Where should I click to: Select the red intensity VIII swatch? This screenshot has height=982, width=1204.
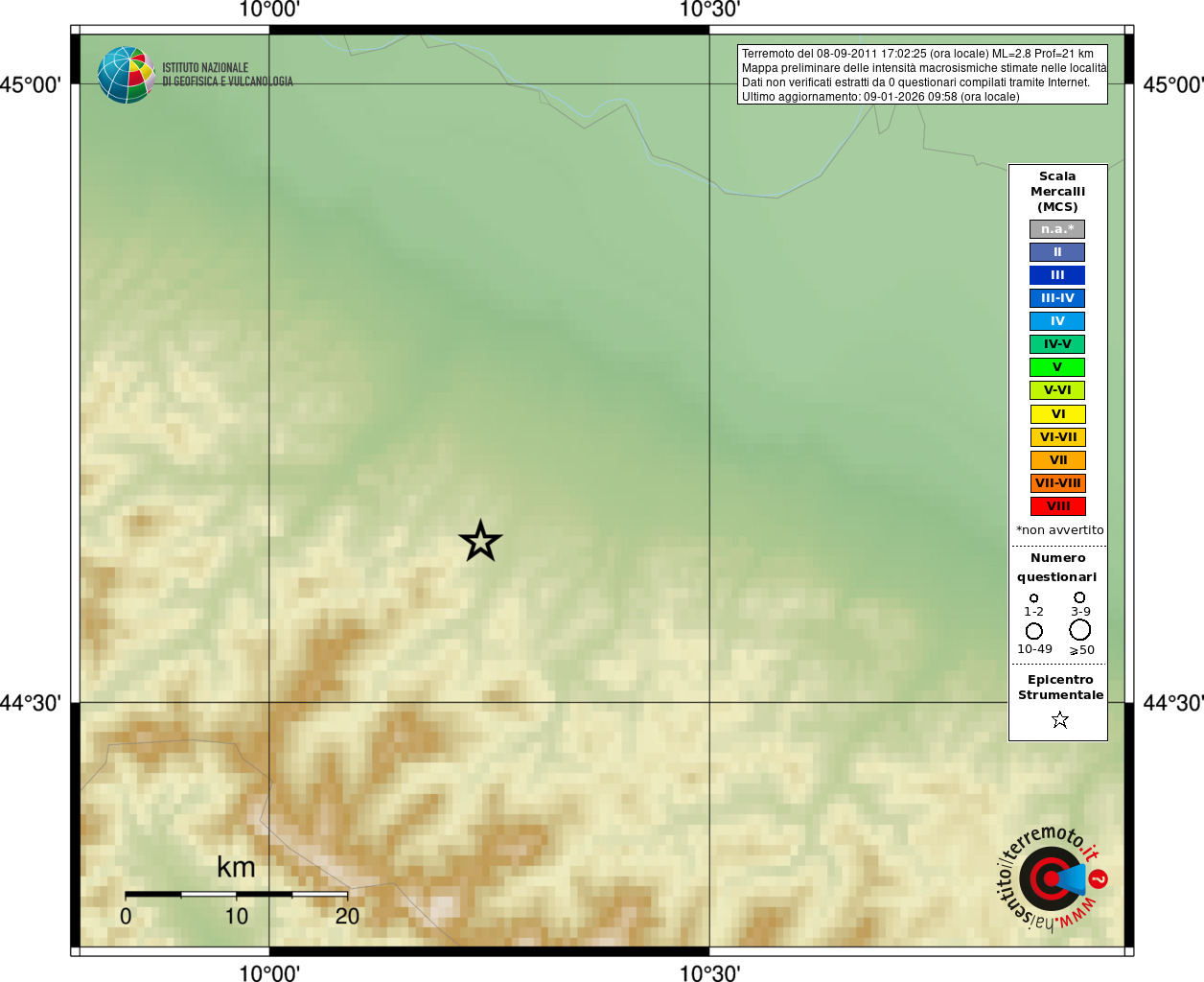(x=1057, y=506)
